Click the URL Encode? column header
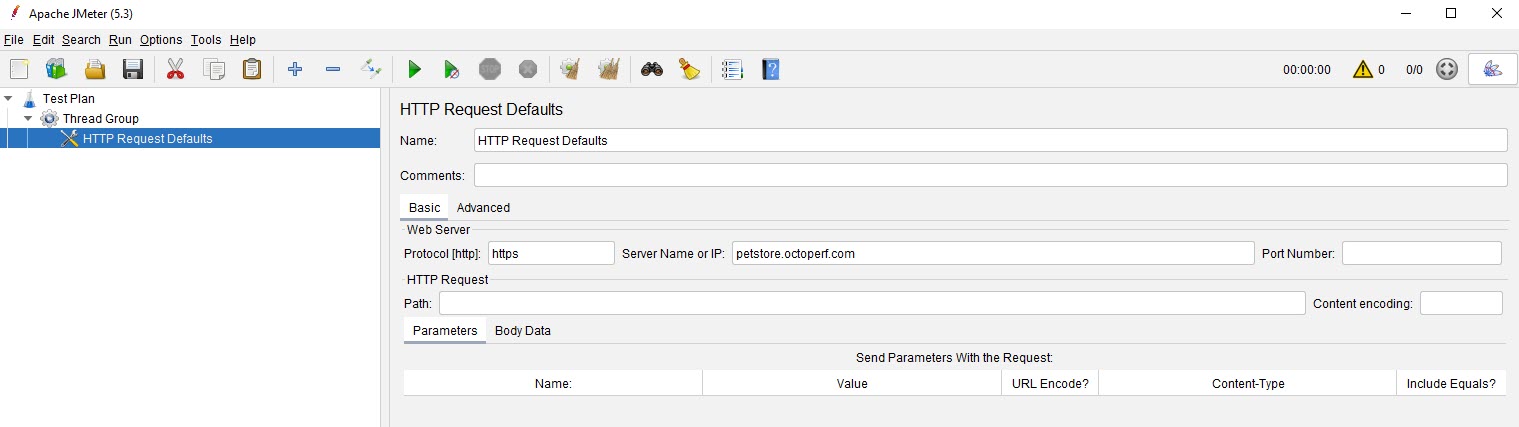 coord(1050,383)
